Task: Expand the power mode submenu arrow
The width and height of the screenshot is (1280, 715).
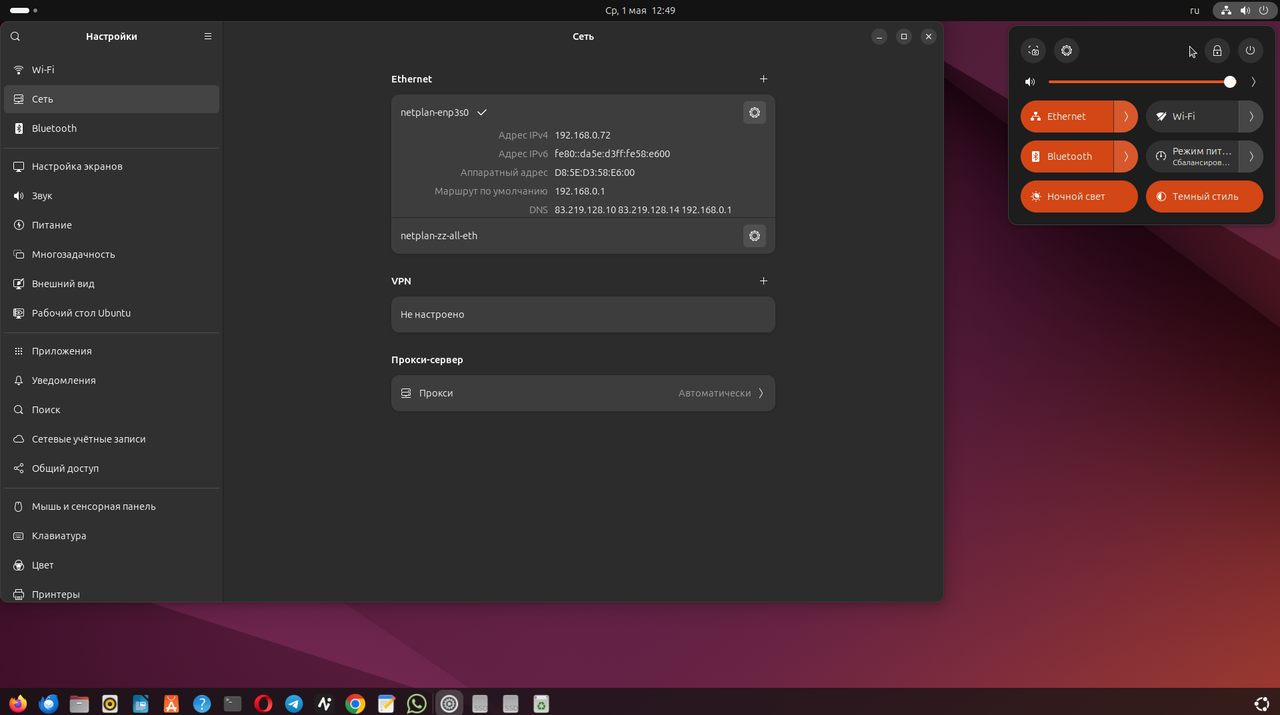Action: pos(1251,156)
